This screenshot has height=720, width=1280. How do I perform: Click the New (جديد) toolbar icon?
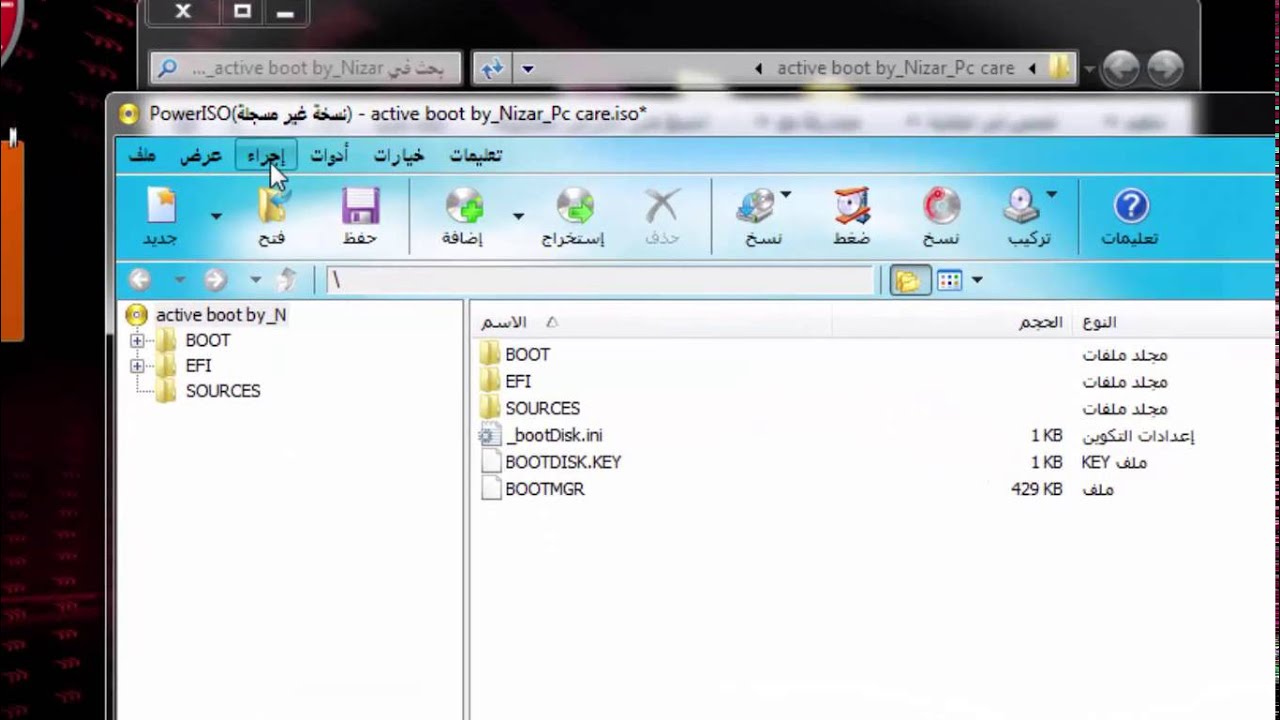coord(161,206)
